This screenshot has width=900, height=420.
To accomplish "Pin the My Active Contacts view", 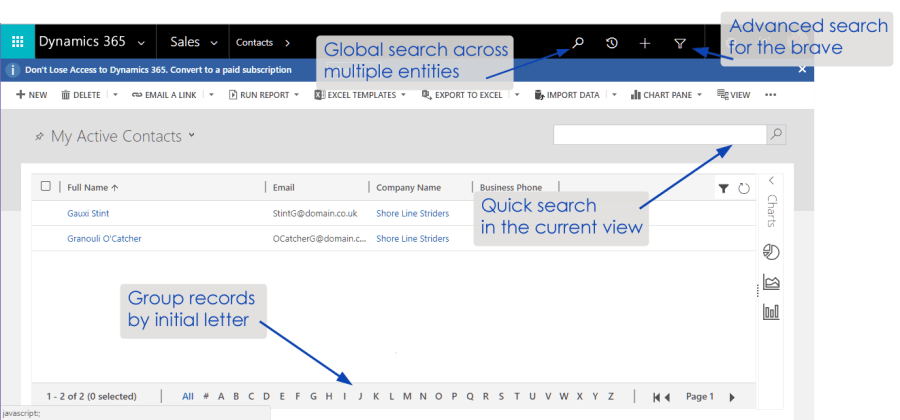I will tap(39, 137).
